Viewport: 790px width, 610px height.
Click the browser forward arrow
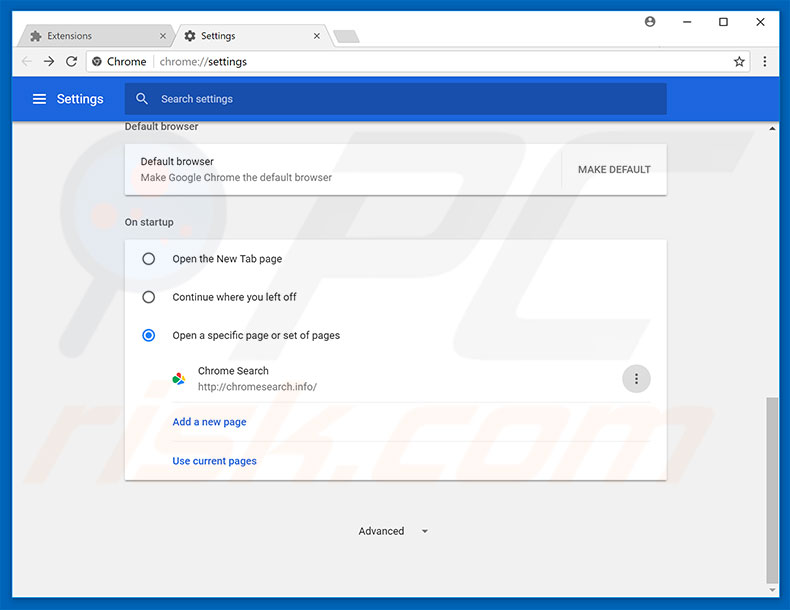(x=49, y=61)
